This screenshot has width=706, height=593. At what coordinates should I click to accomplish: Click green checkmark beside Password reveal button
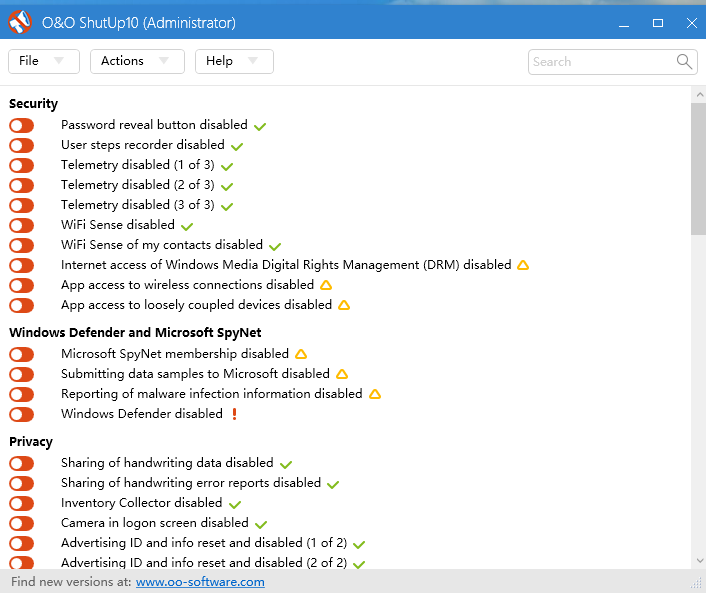coord(260,127)
